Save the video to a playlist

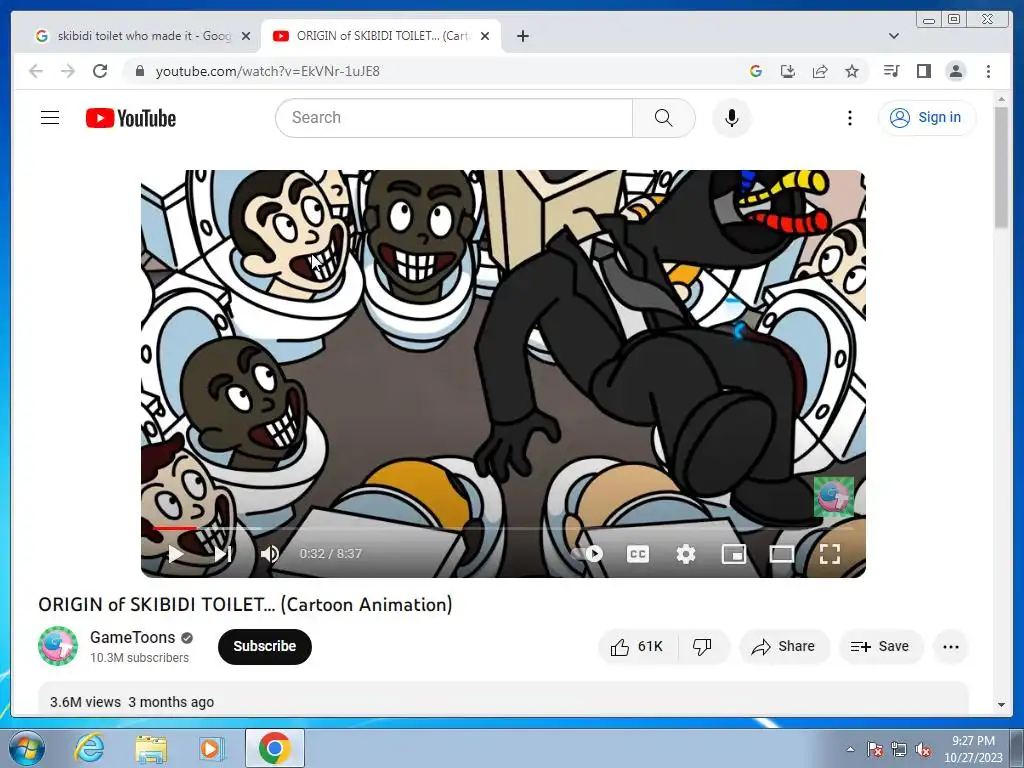880,647
